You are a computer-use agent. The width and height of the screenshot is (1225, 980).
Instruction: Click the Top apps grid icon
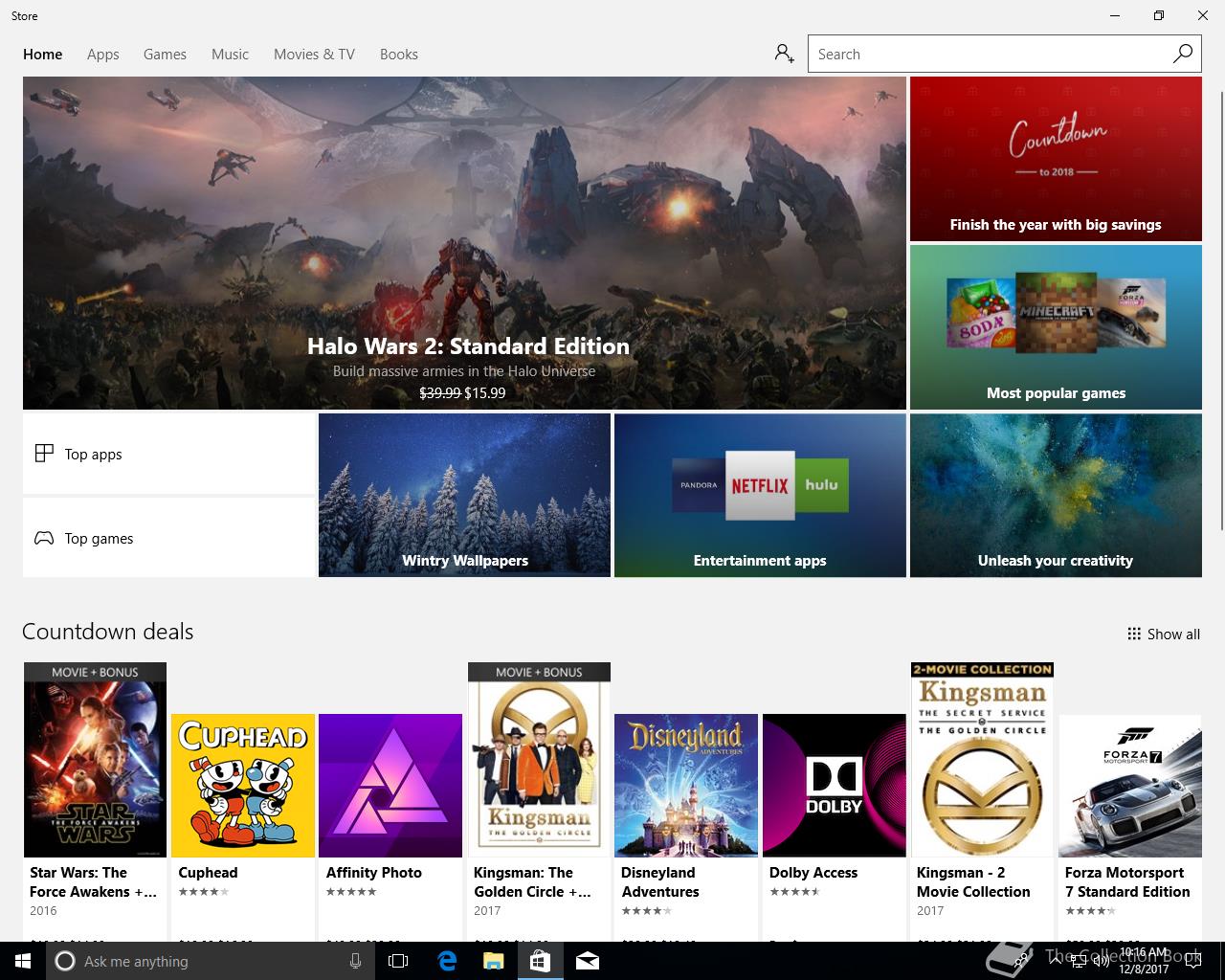click(44, 454)
